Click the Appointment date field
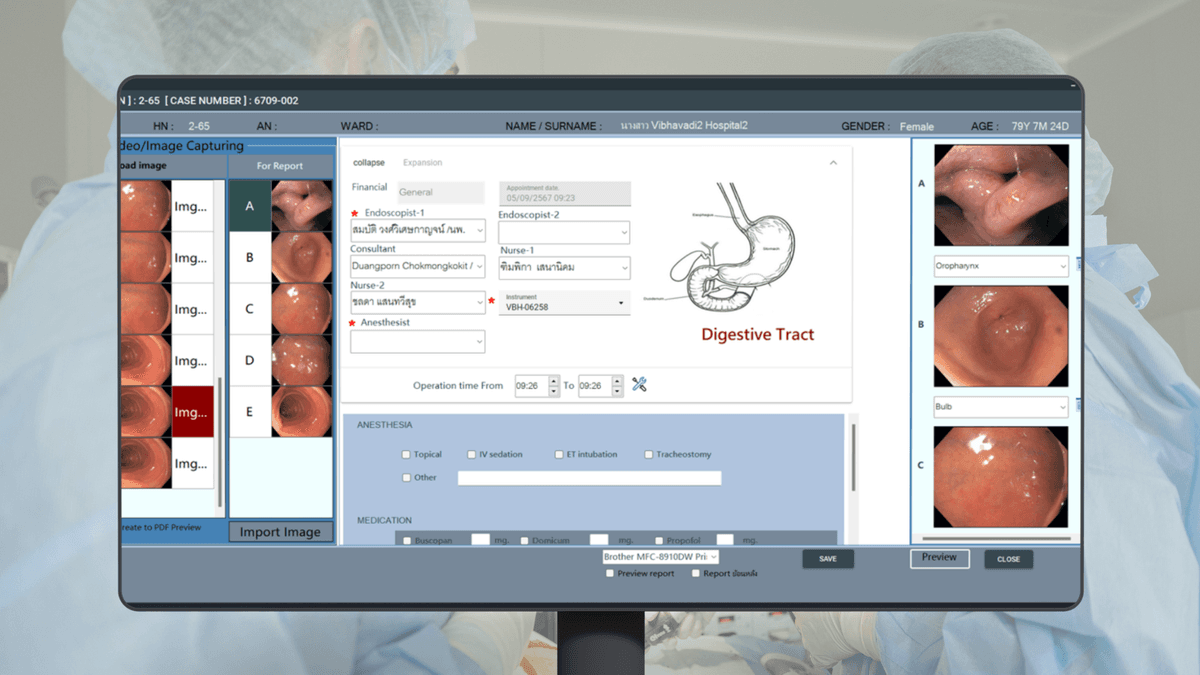Viewport: 1200px width, 675px height. (x=565, y=193)
